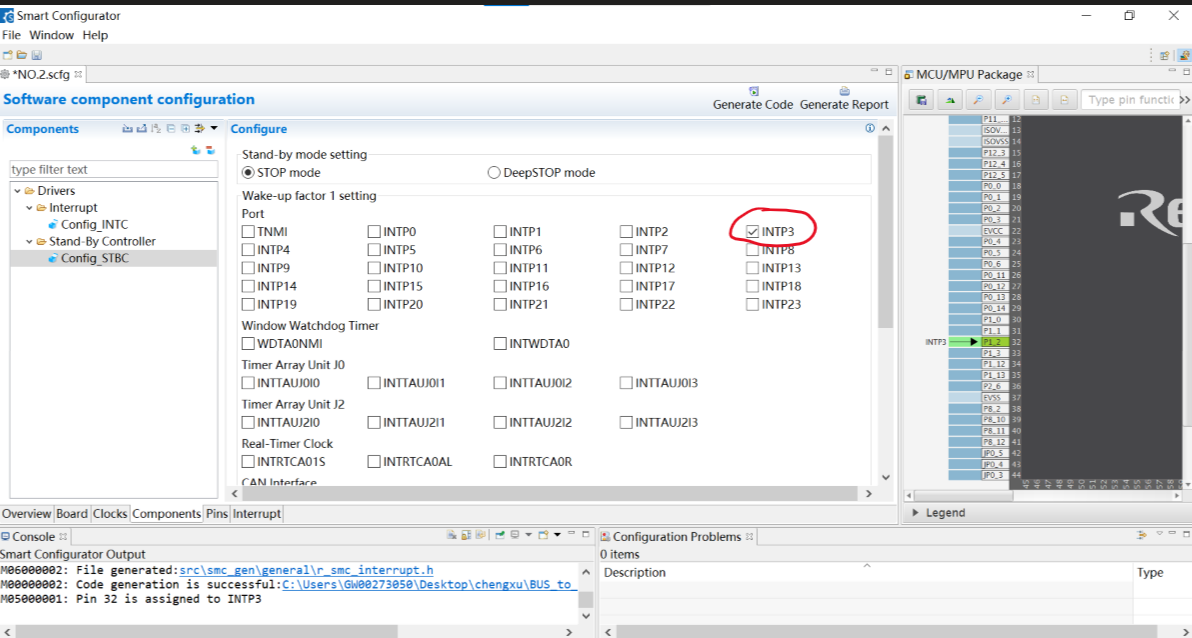Open the Help menu
The image size is (1192, 638).
[95, 35]
